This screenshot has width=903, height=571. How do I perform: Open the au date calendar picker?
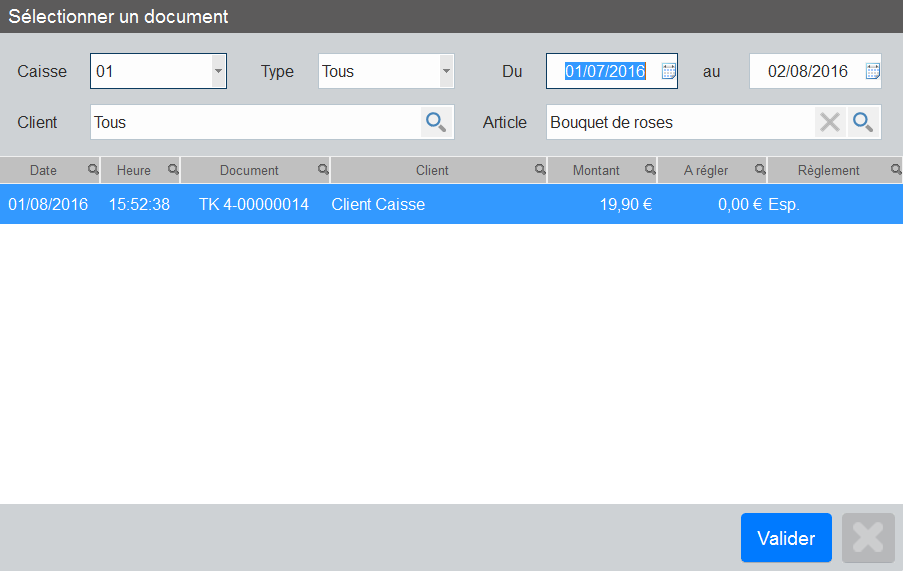click(x=872, y=71)
